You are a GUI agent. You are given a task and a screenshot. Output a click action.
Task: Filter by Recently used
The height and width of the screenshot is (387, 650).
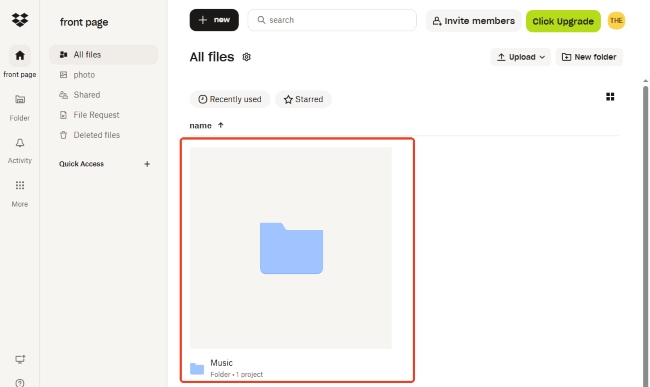pos(230,99)
